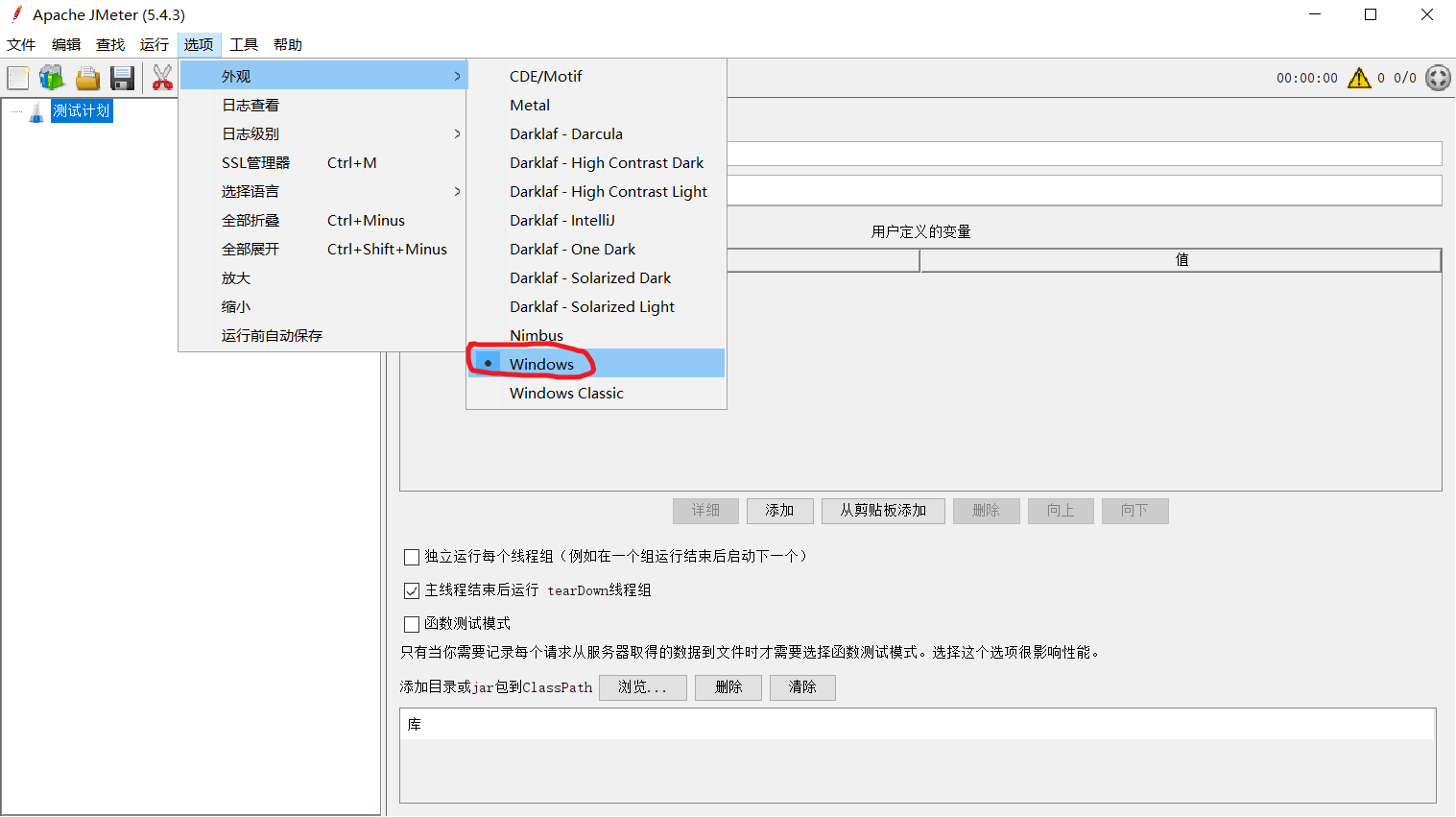Click the comments input field

pos(1085,190)
